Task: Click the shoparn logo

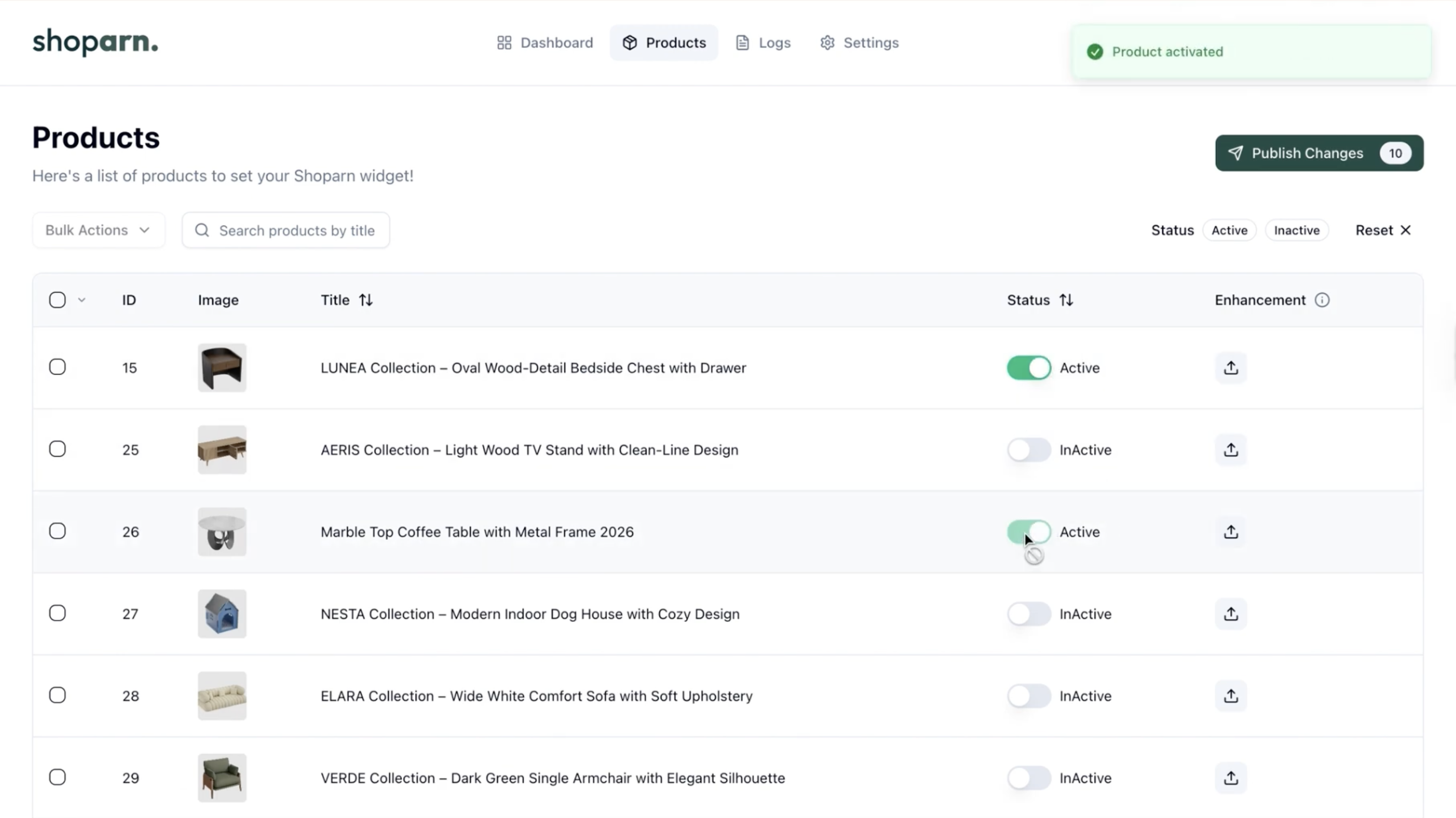Action: point(95,42)
